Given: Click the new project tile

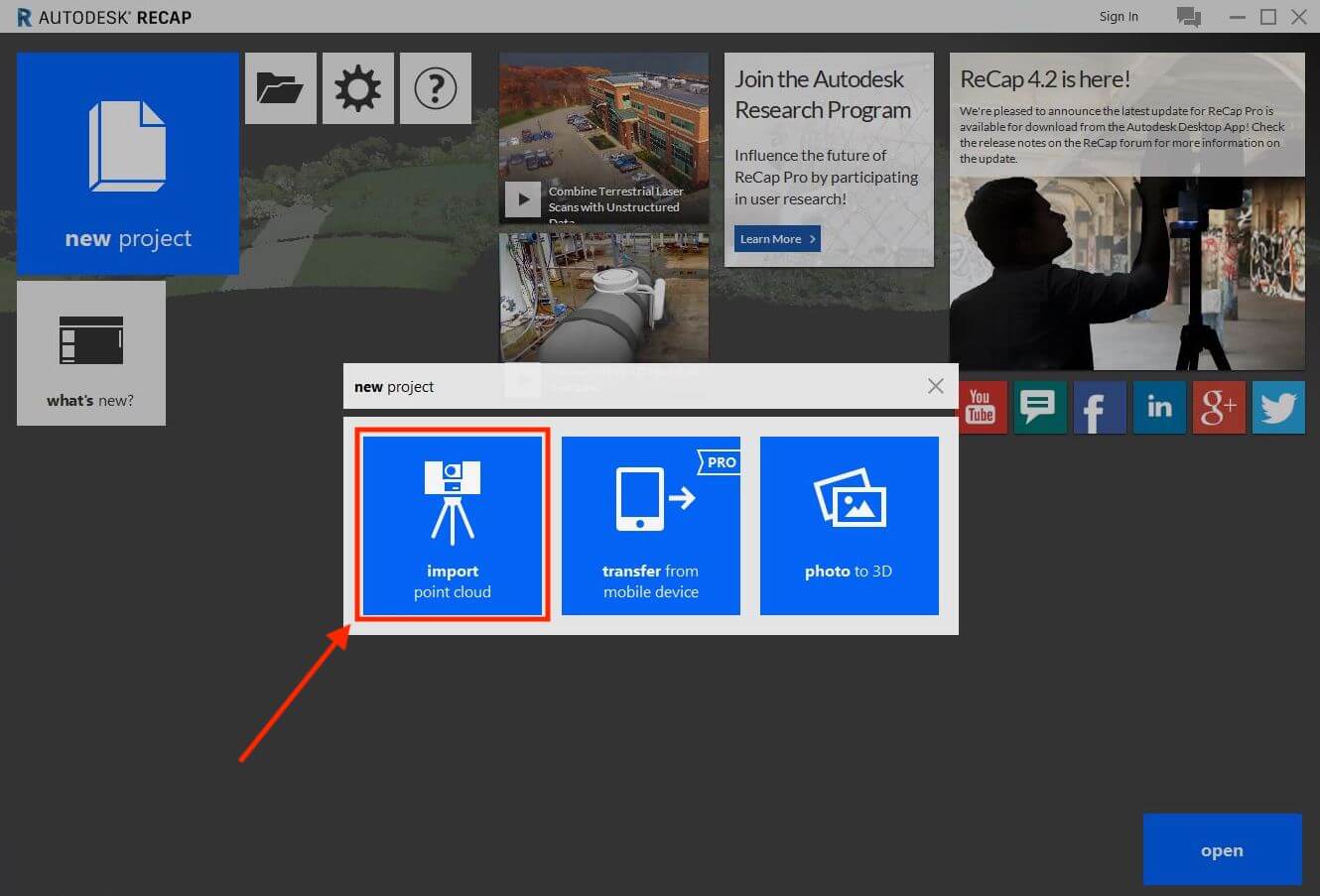Looking at the screenshot, I should coord(128,164).
